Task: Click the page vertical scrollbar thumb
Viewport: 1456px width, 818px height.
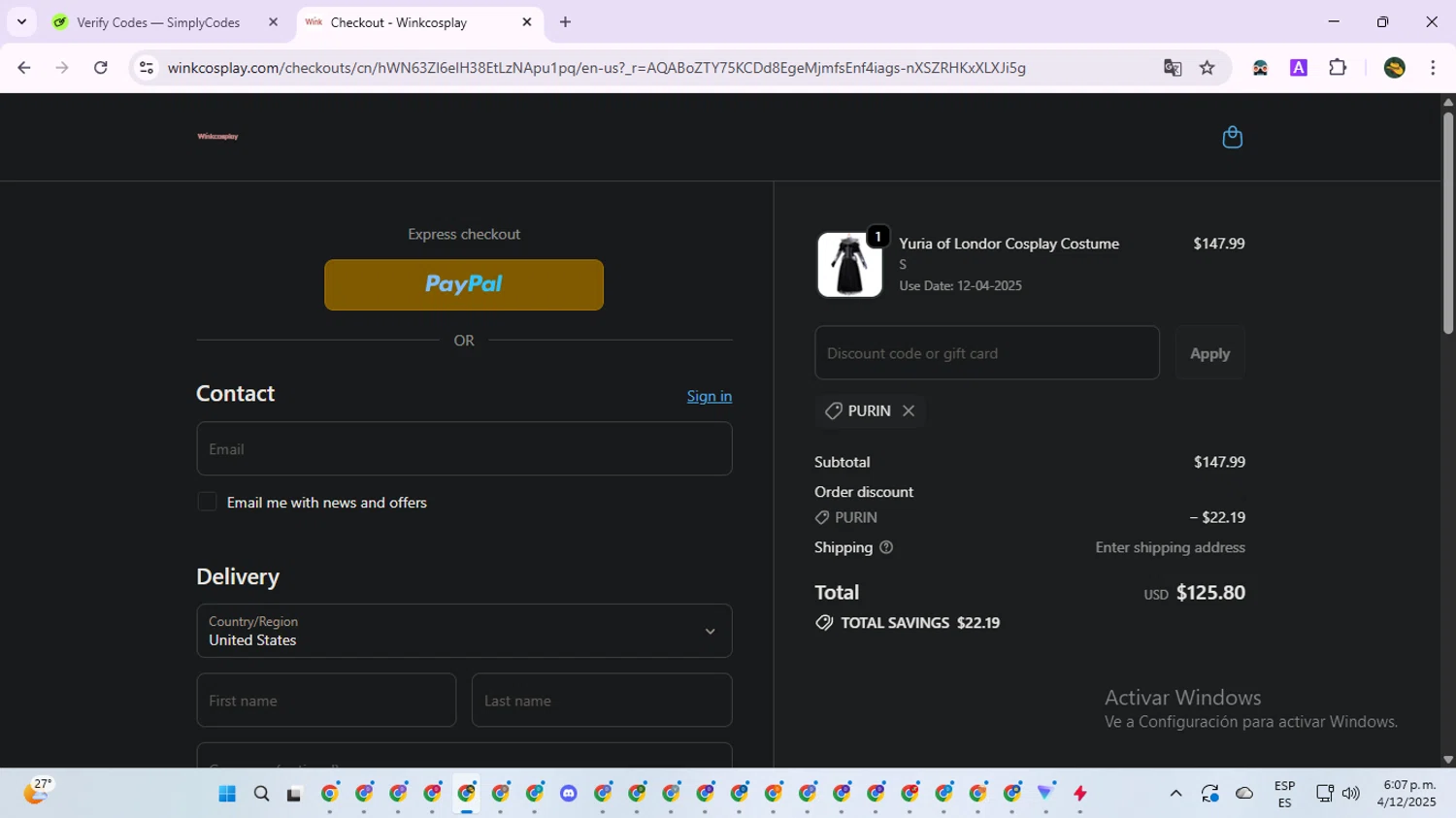Action: point(1447,223)
